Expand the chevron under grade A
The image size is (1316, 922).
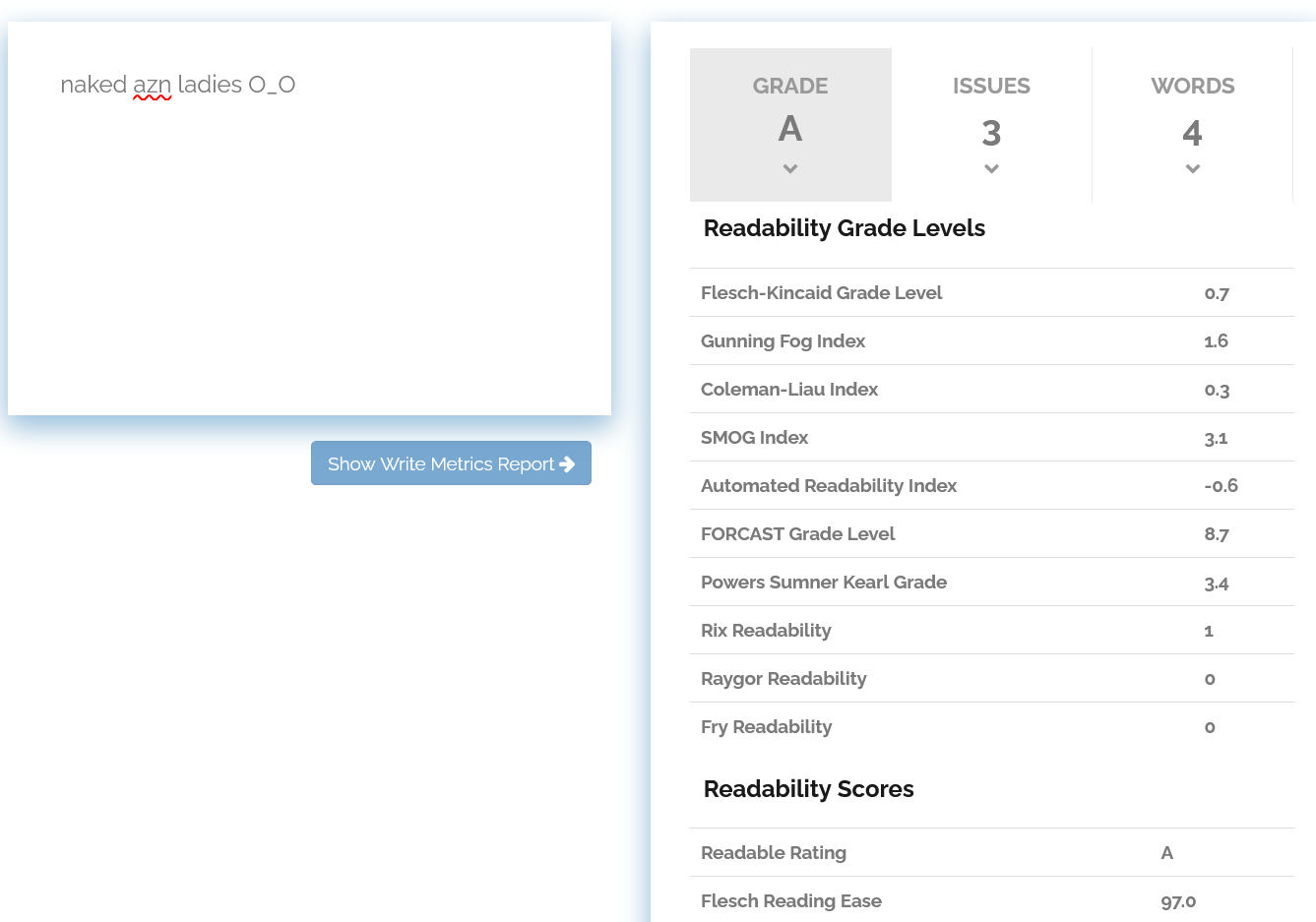click(x=790, y=168)
